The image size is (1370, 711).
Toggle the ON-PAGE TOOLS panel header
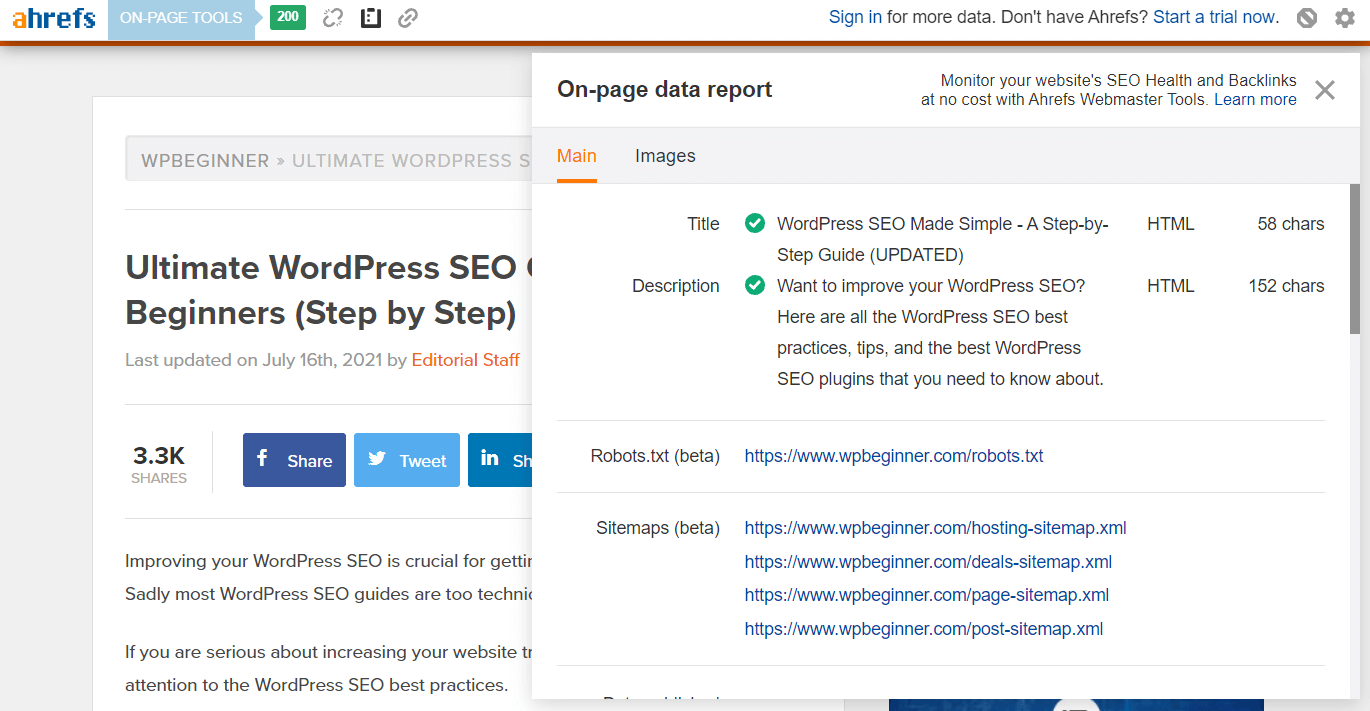pyautogui.click(x=180, y=17)
